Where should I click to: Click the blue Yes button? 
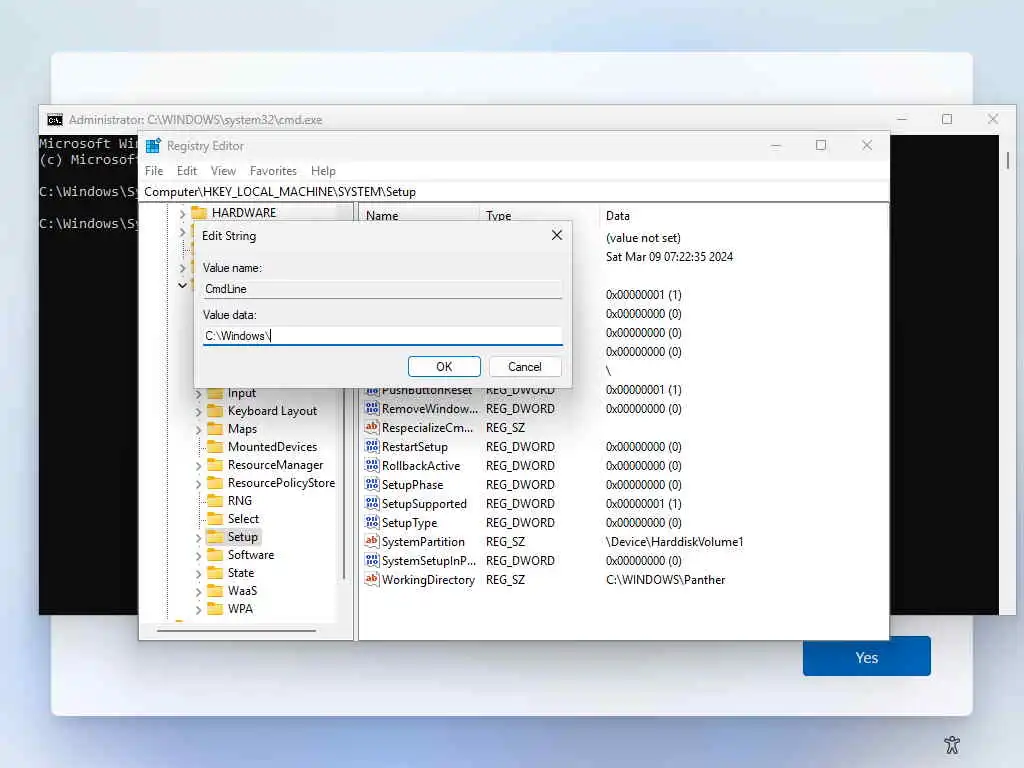coord(867,656)
